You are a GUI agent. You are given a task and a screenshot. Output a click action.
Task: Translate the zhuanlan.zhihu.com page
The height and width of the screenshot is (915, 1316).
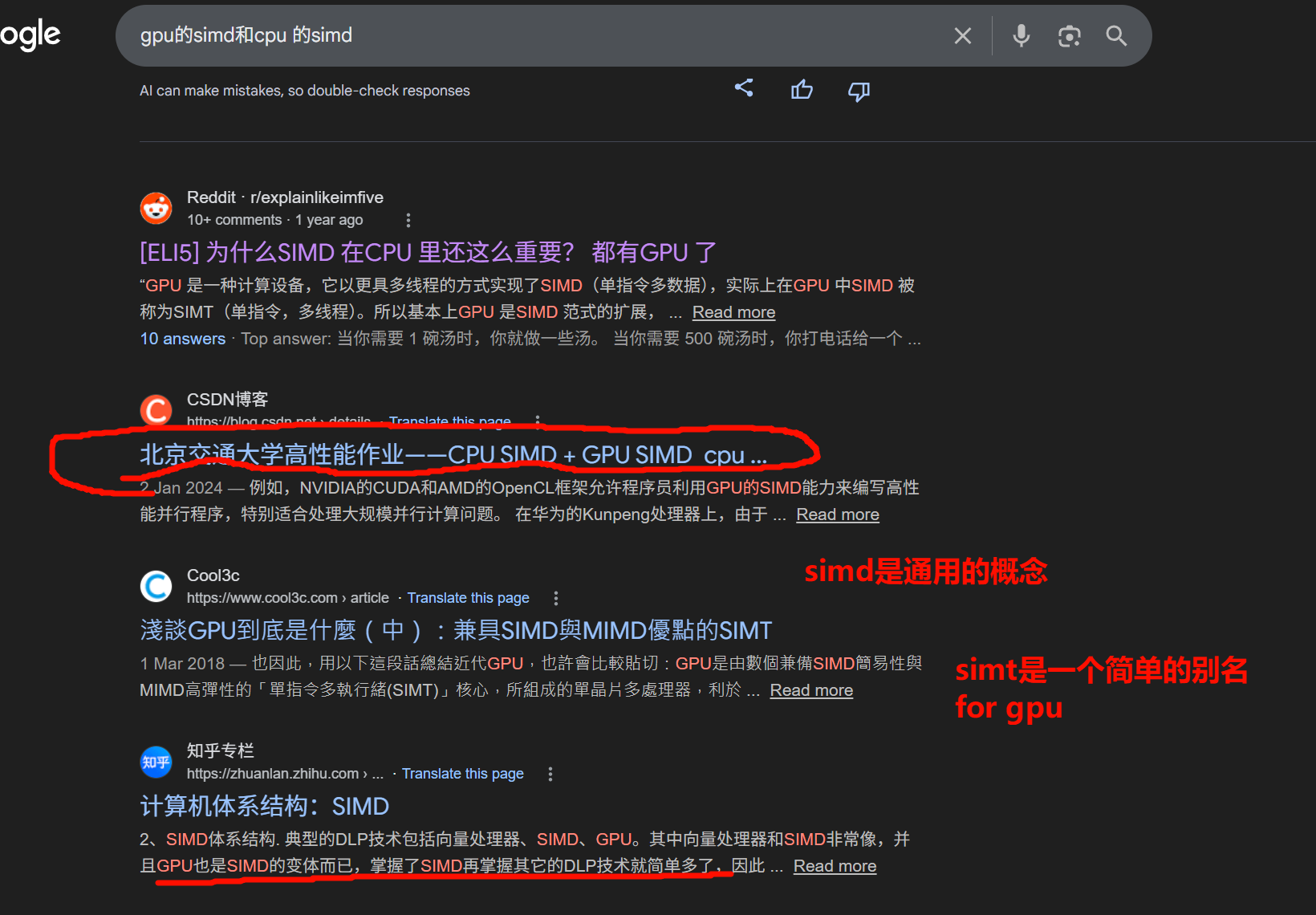[x=463, y=774]
